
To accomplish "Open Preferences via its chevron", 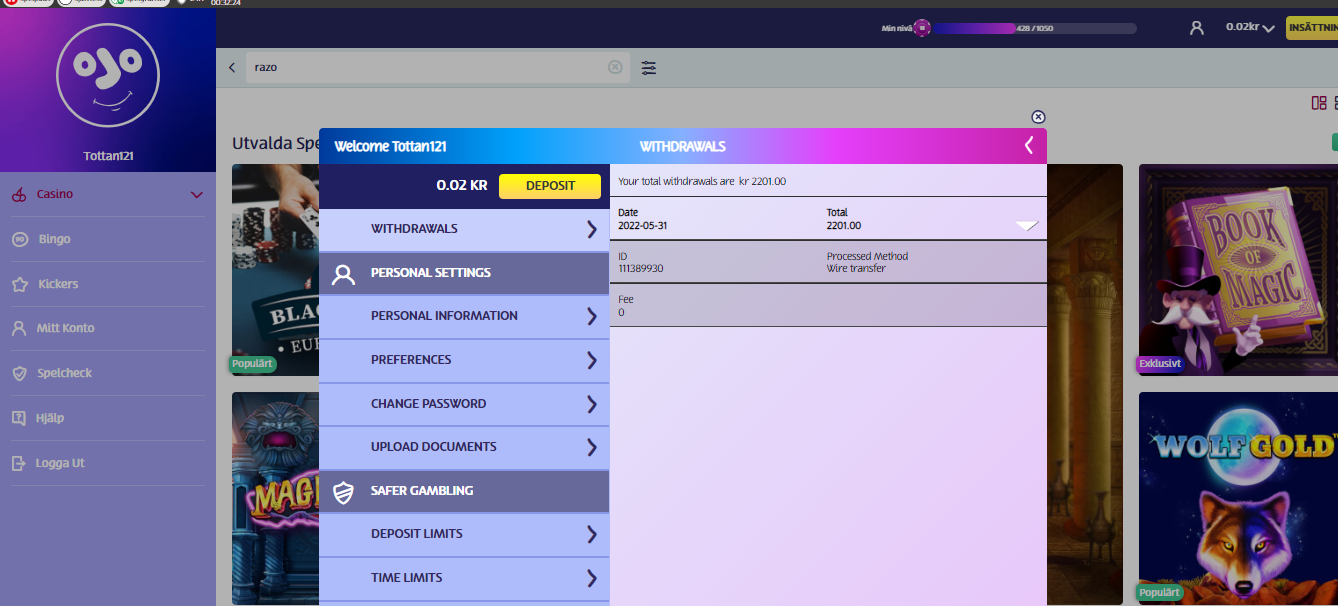I will point(591,360).
